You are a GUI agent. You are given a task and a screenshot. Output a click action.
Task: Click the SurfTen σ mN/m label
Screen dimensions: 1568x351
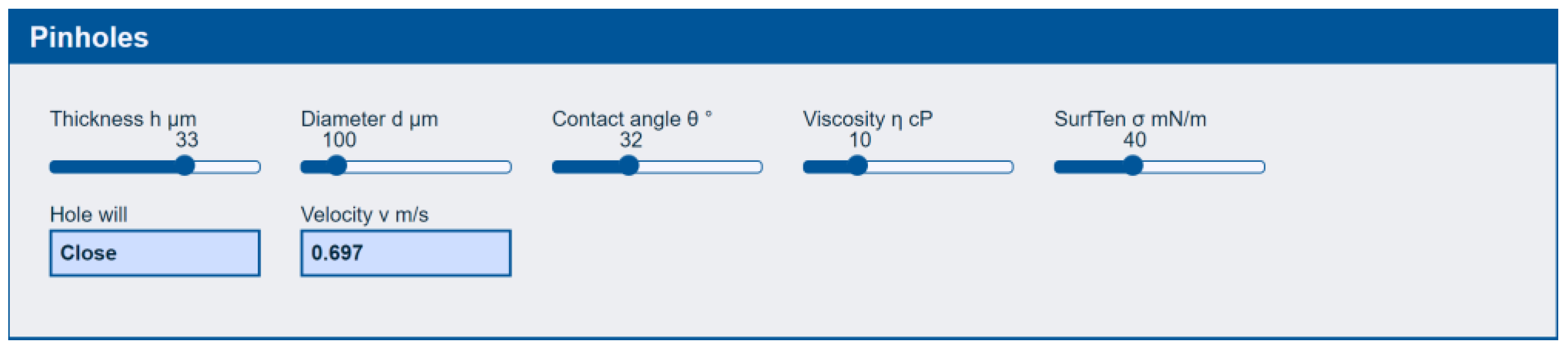click(x=1130, y=119)
